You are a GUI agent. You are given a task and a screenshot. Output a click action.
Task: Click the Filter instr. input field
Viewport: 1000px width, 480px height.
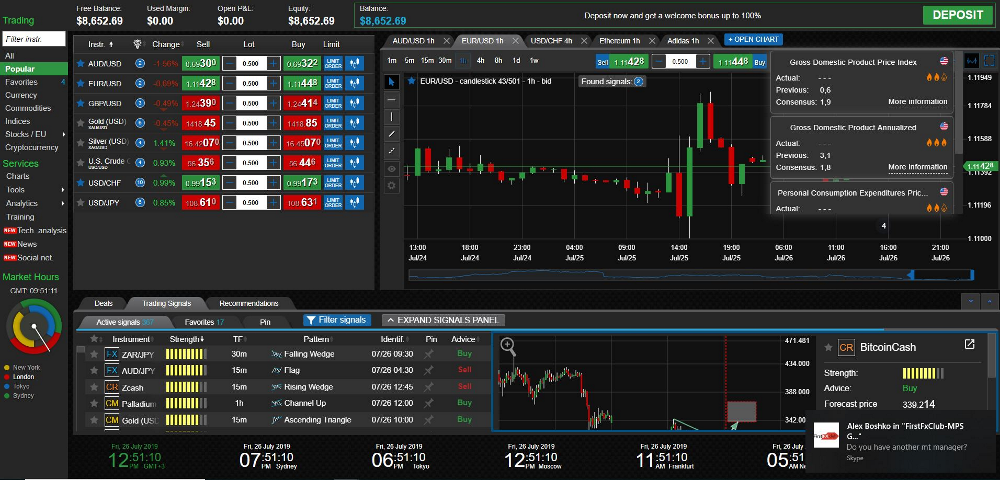[34, 39]
